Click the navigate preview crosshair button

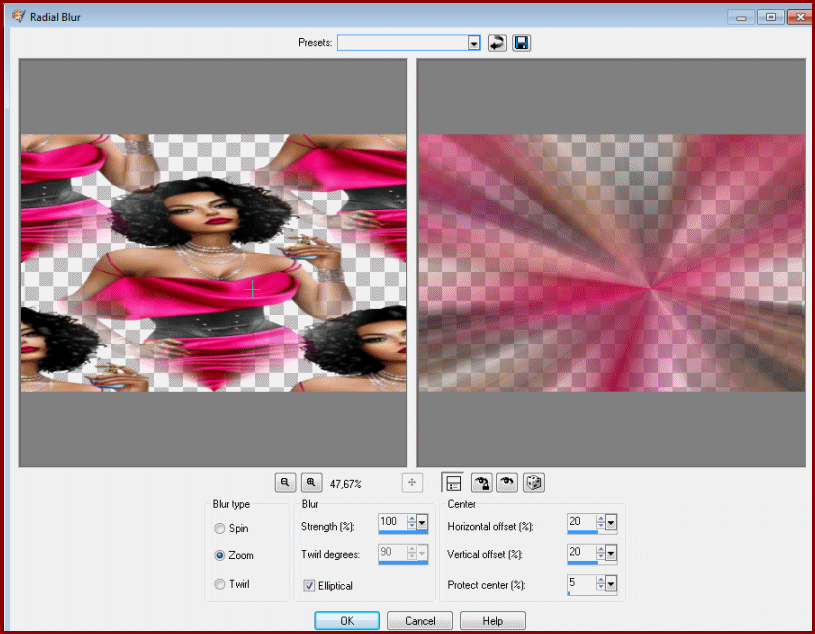coord(412,483)
